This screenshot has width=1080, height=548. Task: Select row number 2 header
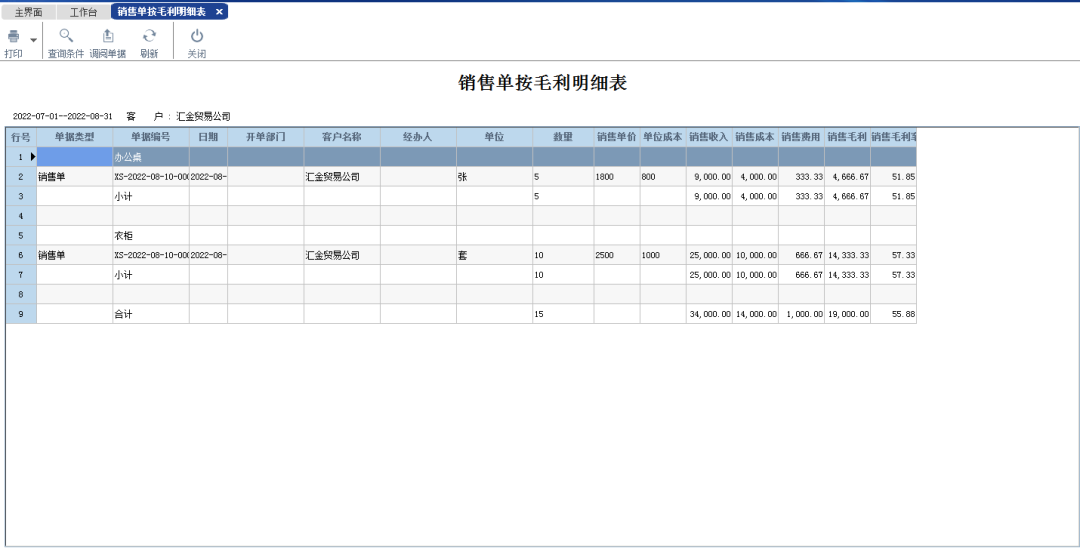[x=20, y=177]
